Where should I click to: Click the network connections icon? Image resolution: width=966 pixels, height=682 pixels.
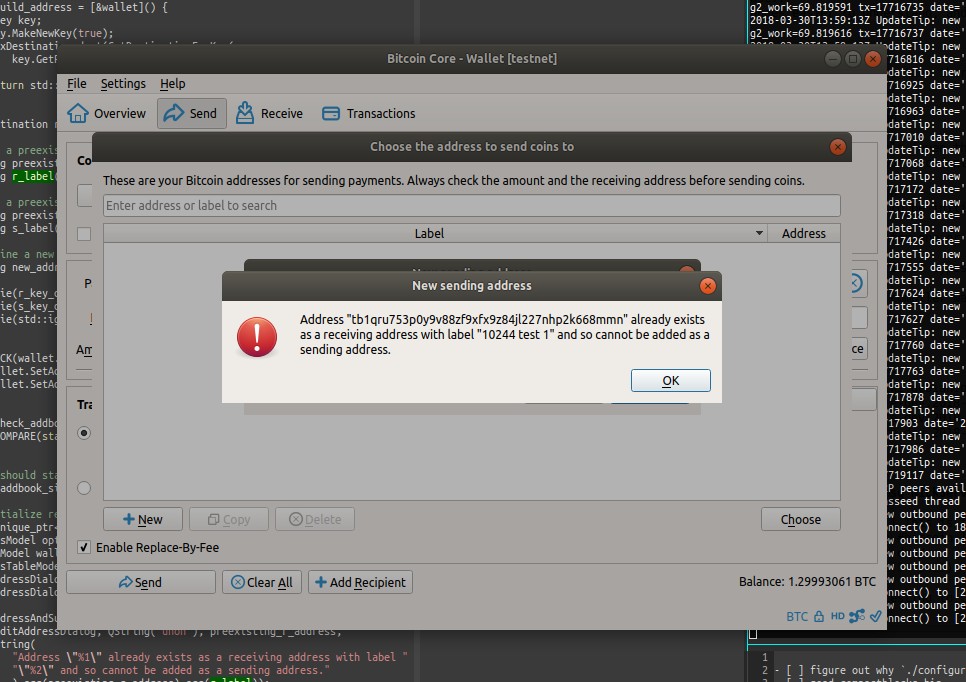pyautogui.click(x=856, y=616)
